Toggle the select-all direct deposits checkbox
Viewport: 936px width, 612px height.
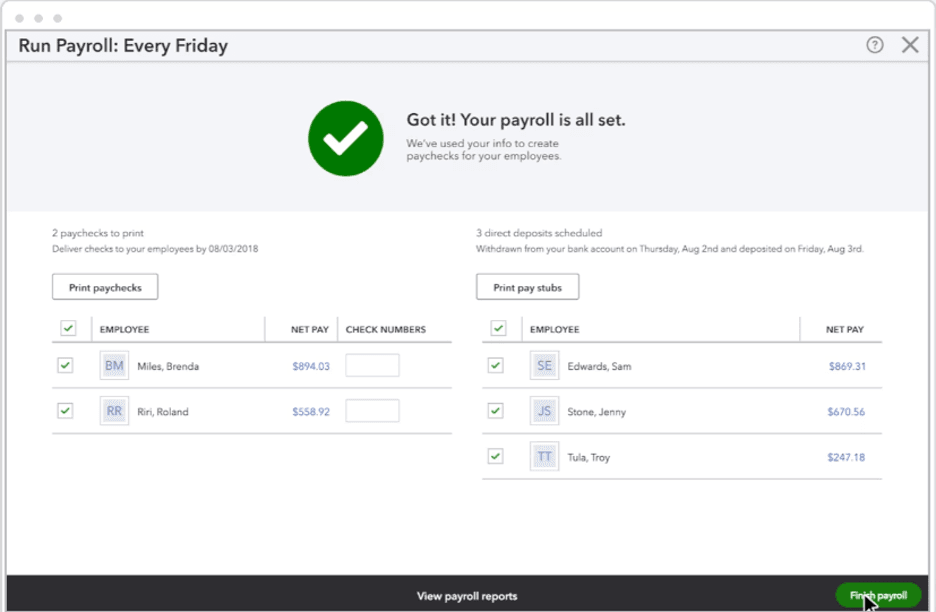coord(495,328)
